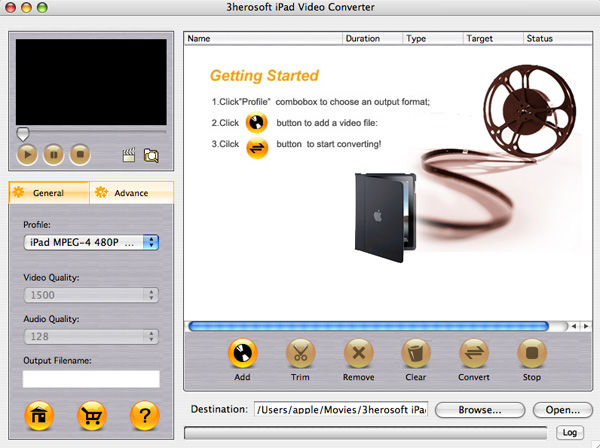The height and width of the screenshot is (448, 600).
Task: Click the Target column header
Action: 493,39
